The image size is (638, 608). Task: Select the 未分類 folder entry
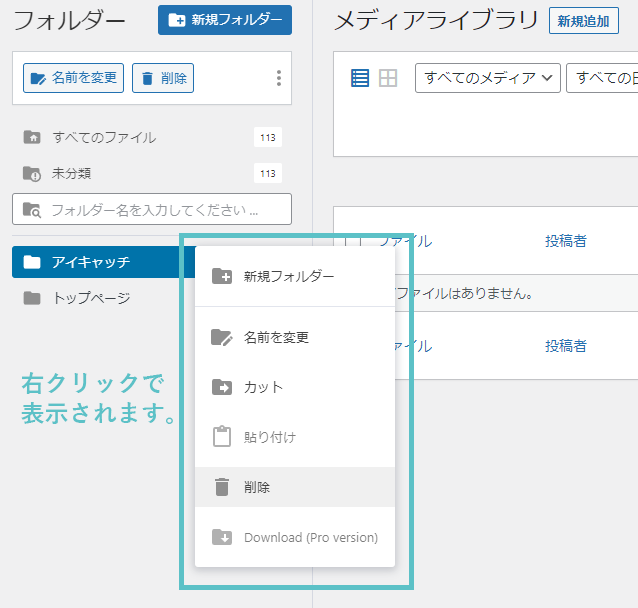(72, 173)
